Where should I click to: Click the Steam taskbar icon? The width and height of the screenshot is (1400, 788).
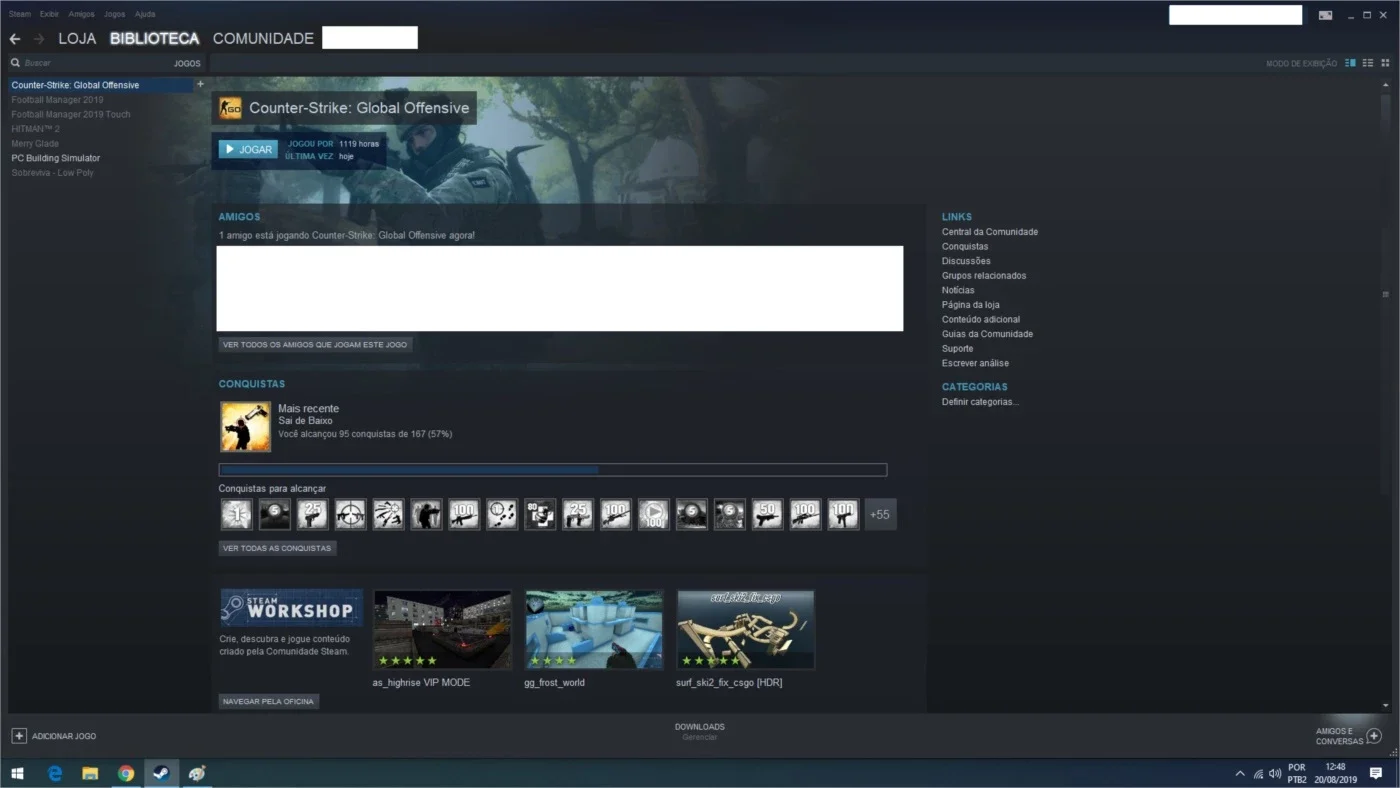pyautogui.click(x=161, y=773)
